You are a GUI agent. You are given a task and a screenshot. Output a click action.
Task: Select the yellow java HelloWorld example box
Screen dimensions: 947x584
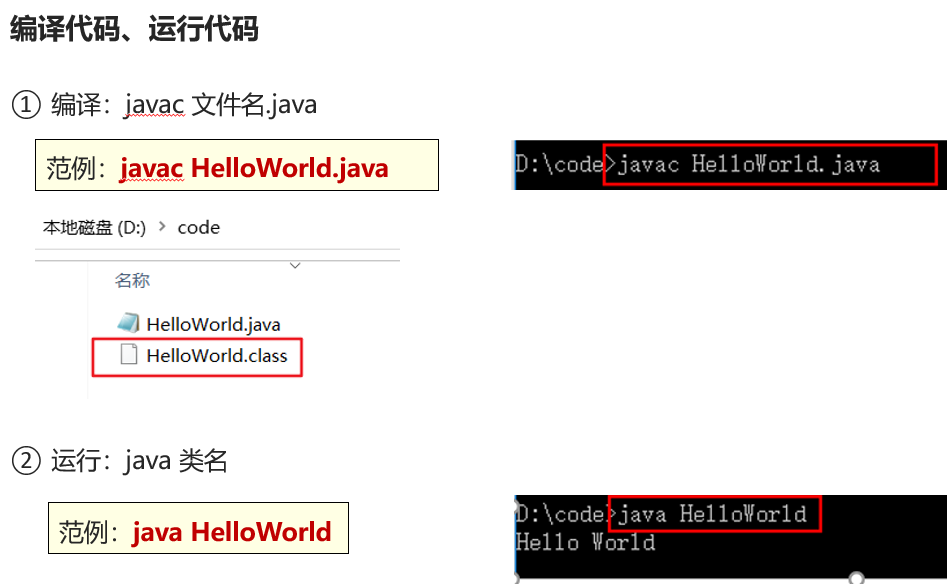click(198, 529)
